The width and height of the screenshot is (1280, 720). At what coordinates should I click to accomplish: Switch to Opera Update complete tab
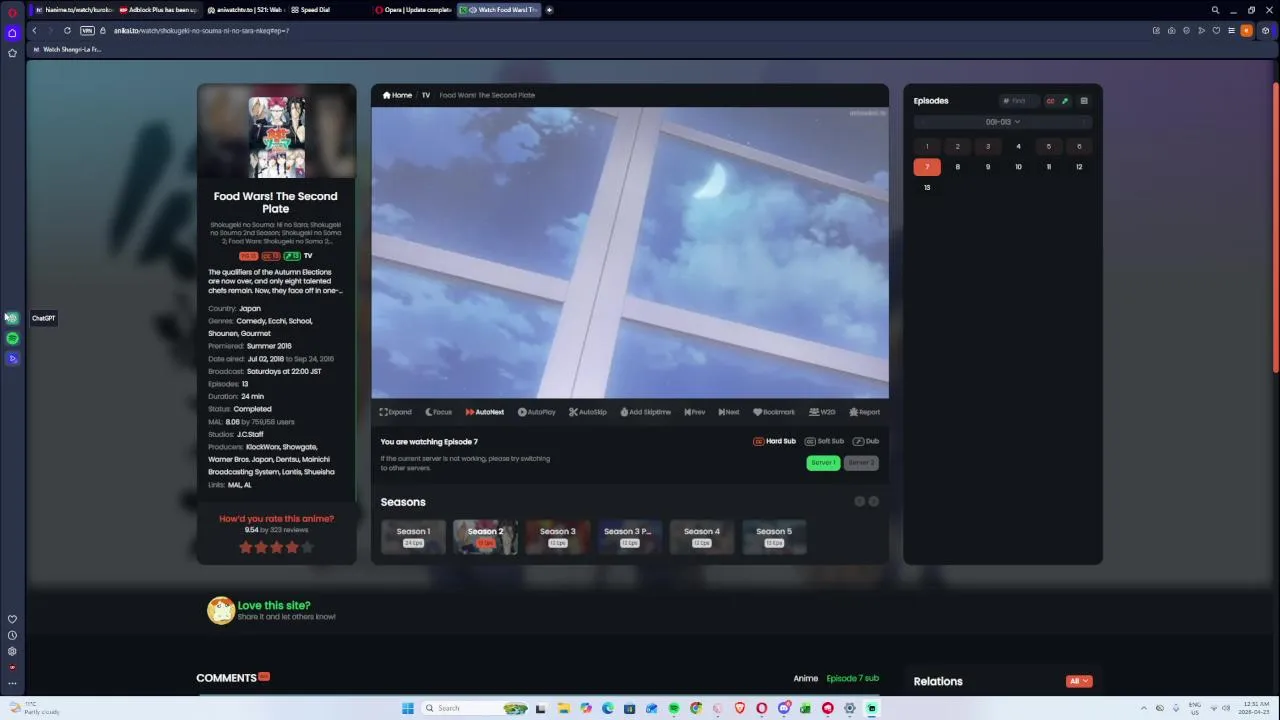click(x=414, y=10)
